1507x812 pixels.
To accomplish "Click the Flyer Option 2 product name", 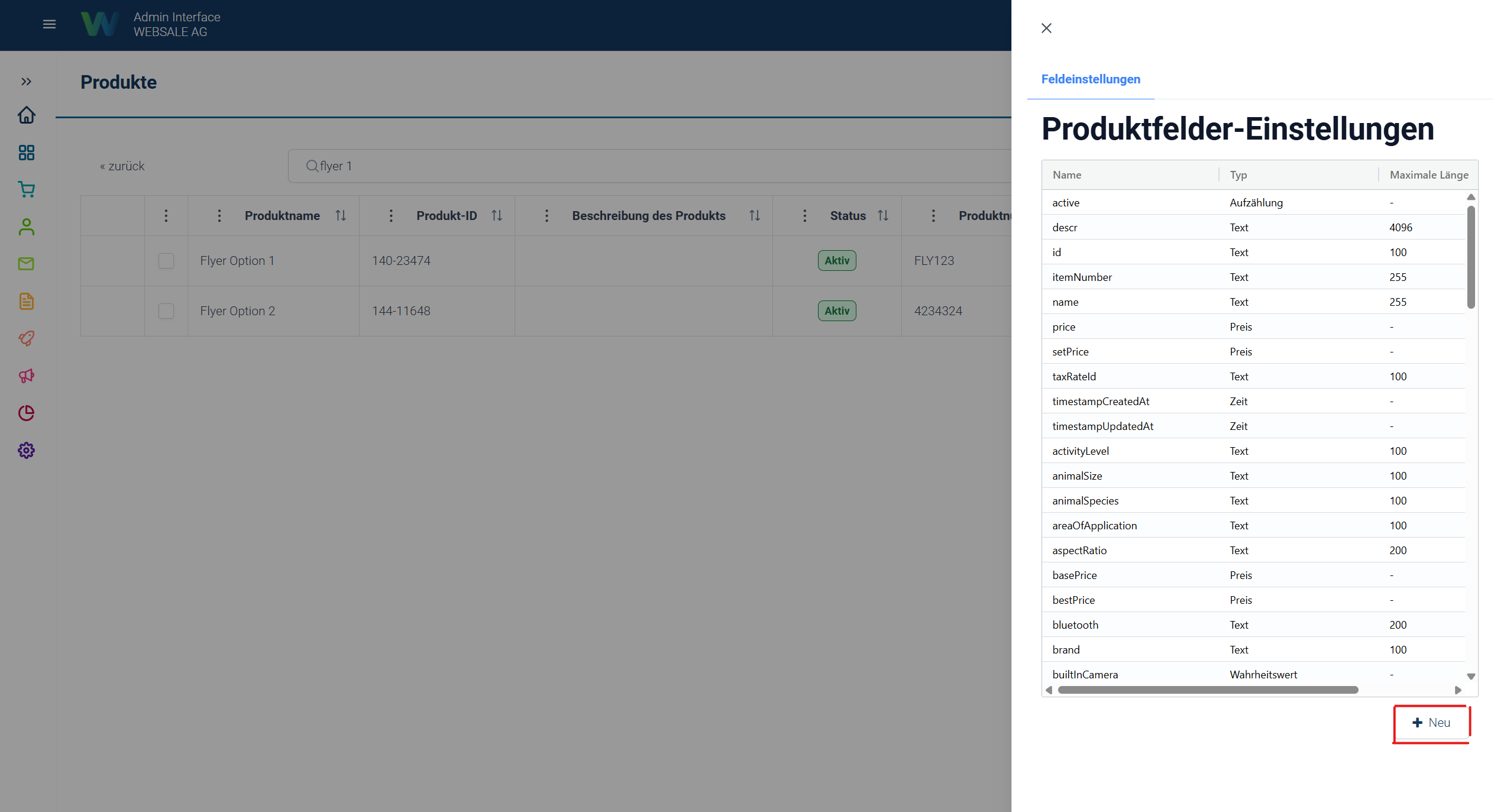I will pos(237,311).
